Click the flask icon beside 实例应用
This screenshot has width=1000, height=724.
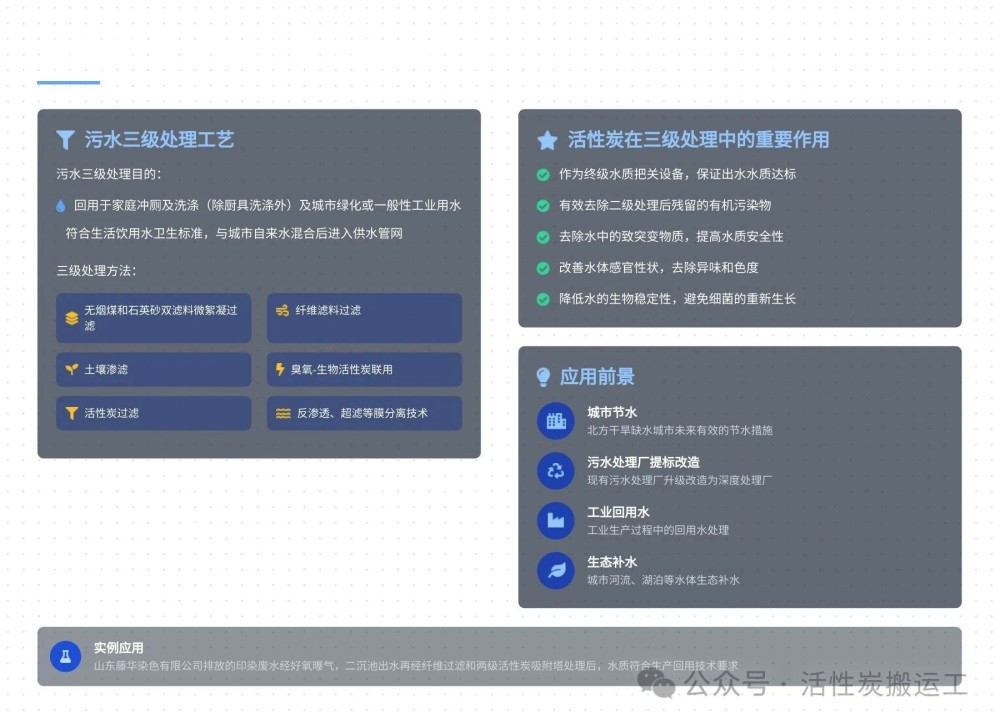[66, 656]
